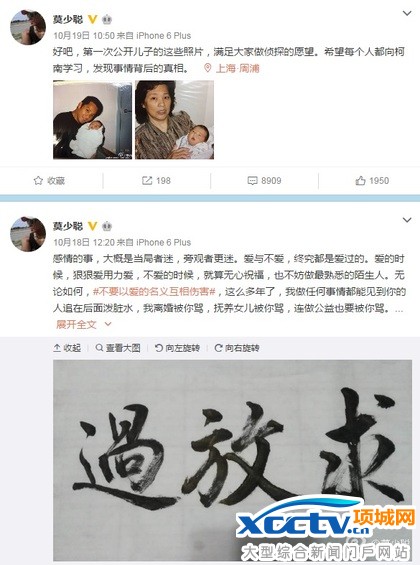Open hashtag #不要以爱的名义互相伤害#
Viewport: 420px width, 565px height.
[x=154, y=292]
